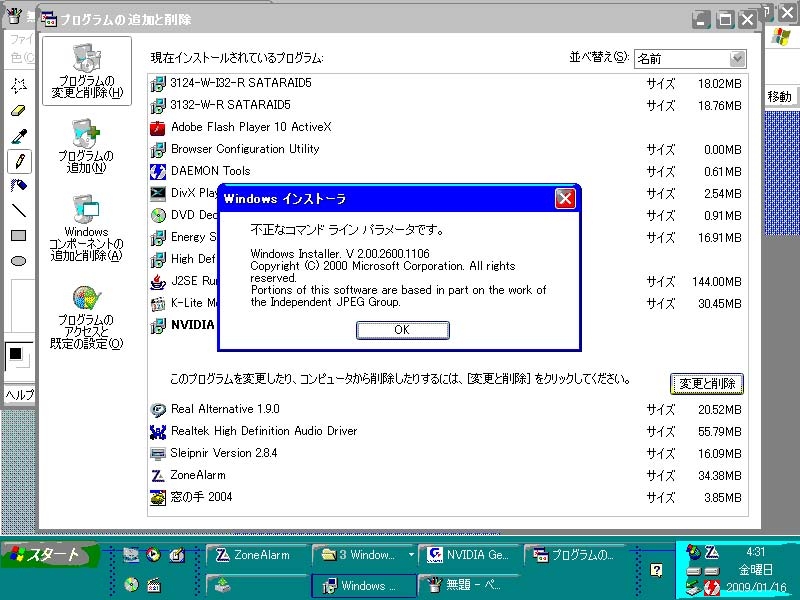Screen dimensions: 800x600
Task: Click the 窓の手 2004 icon
Action: pyautogui.click(x=158, y=497)
